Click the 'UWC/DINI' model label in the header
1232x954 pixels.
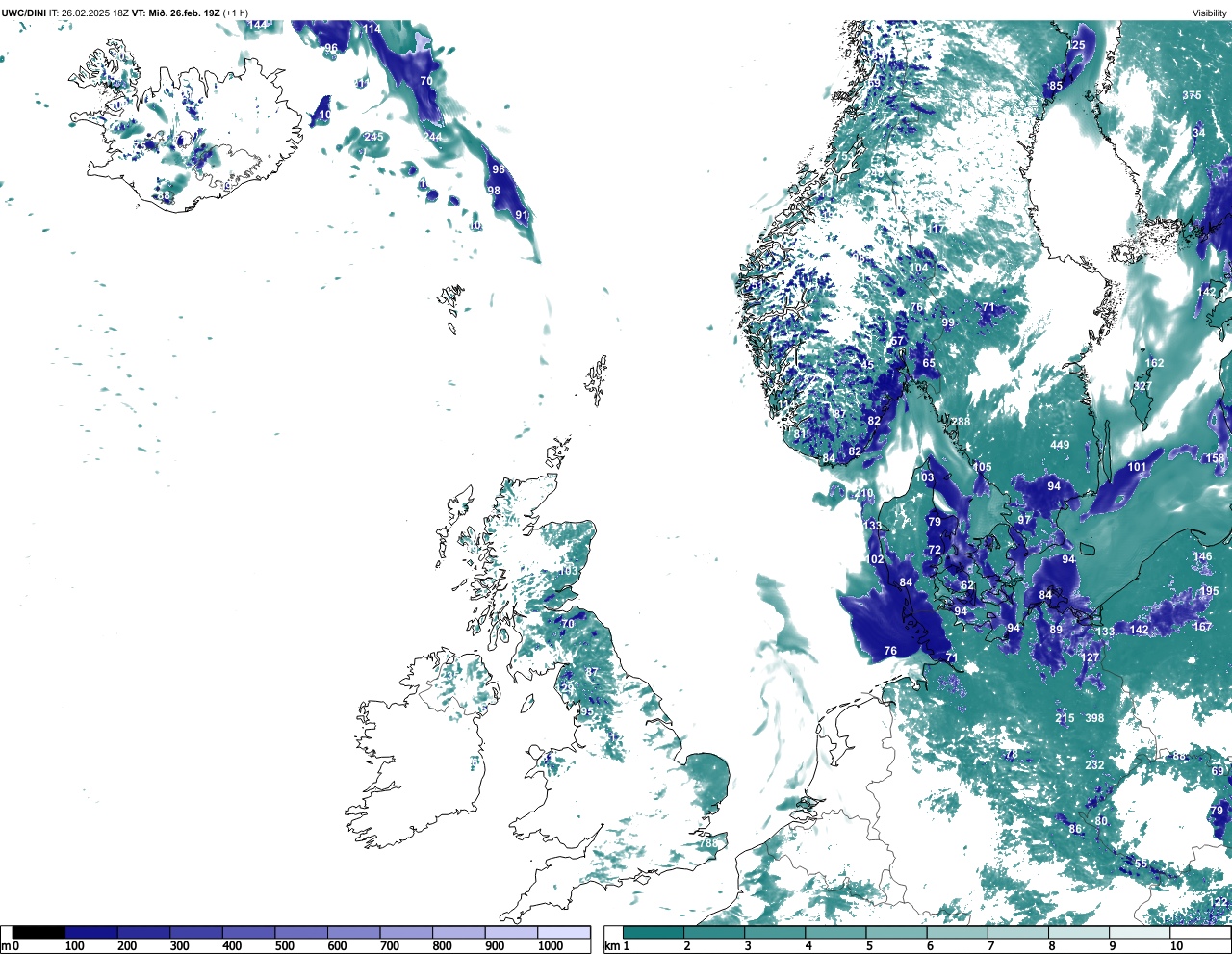pyautogui.click(x=24, y=13)
